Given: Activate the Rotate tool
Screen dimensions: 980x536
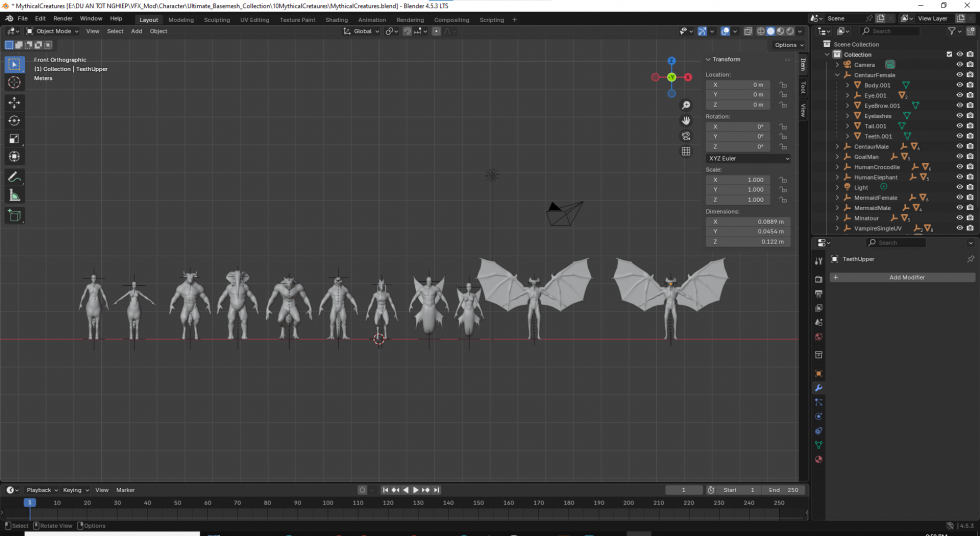Looking at the screenshot, I should coord(14,120).
